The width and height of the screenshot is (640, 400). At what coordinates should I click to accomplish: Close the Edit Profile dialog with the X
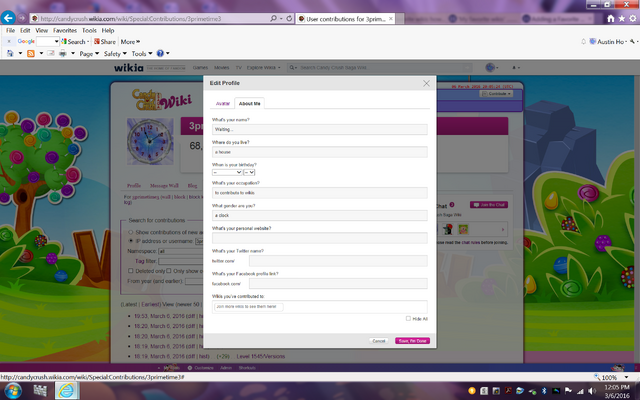click(426, 83)
